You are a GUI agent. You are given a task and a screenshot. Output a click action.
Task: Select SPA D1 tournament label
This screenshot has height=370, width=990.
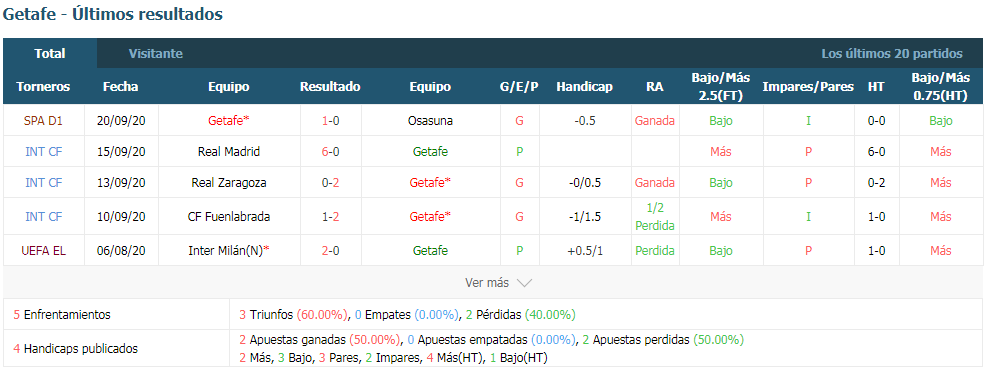tap(44, 121)
